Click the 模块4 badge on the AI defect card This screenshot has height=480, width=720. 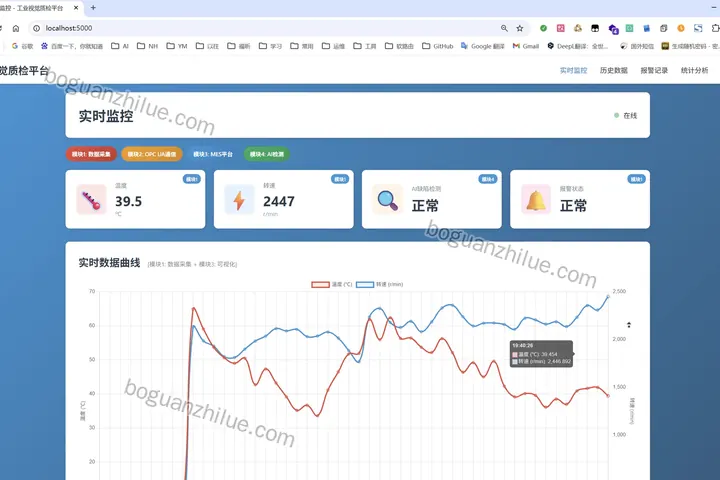point(488,179)
